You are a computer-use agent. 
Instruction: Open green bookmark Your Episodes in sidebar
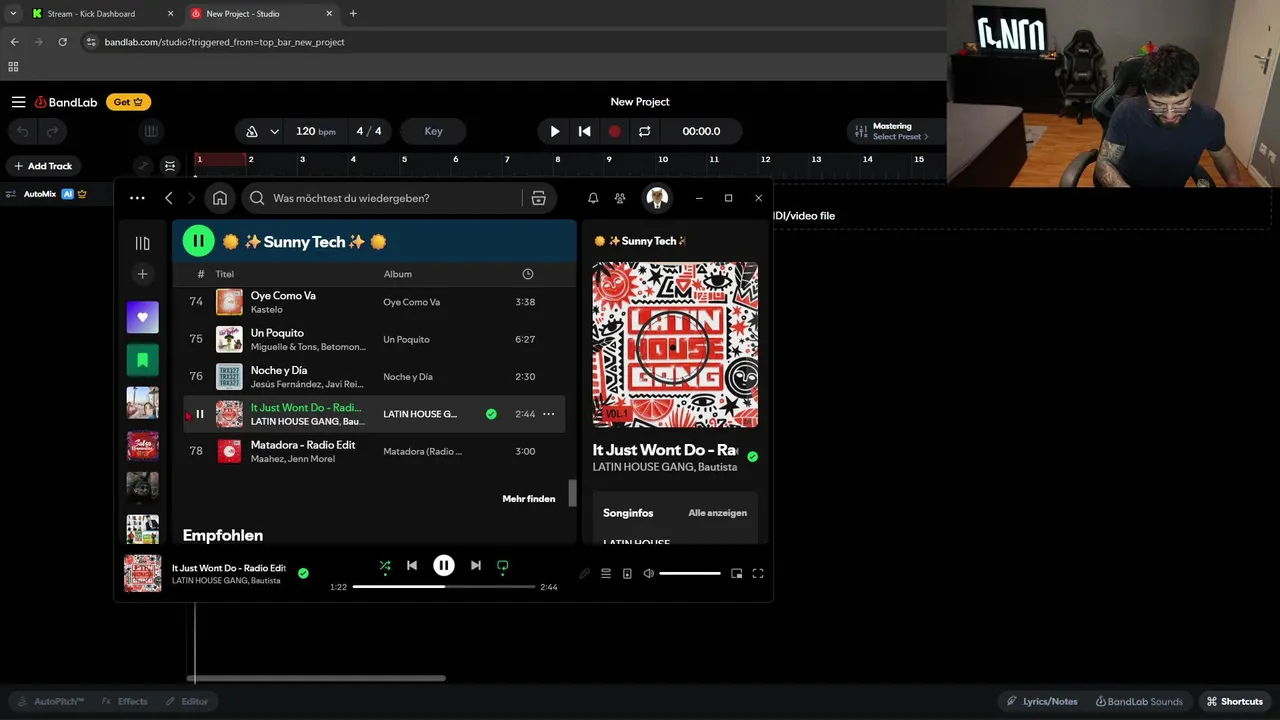(142, 360)
